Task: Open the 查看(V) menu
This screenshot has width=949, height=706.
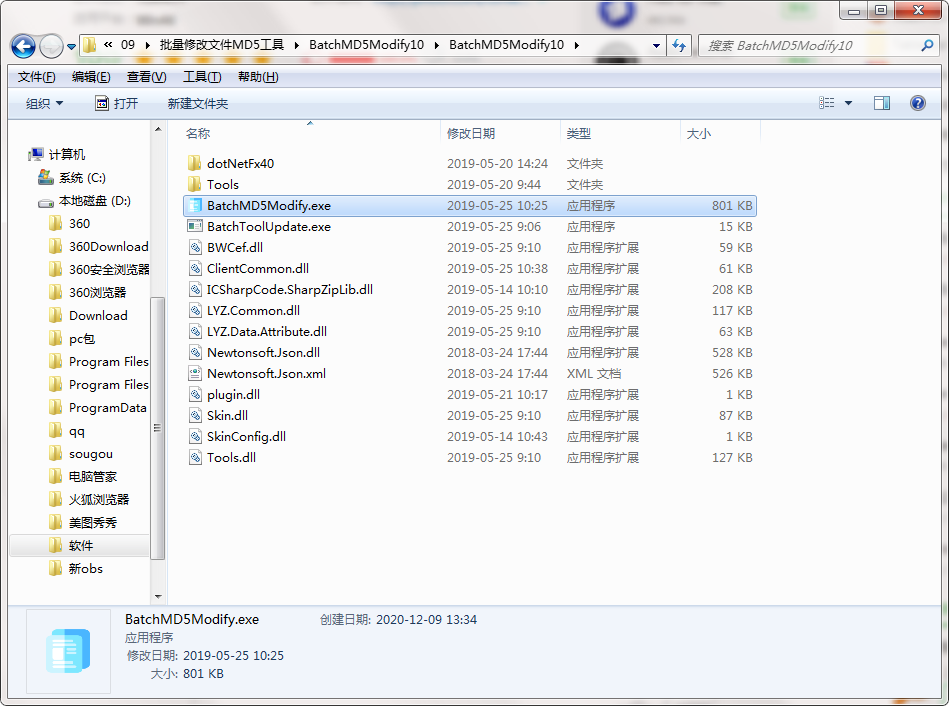Action: (x=146, y=77)
